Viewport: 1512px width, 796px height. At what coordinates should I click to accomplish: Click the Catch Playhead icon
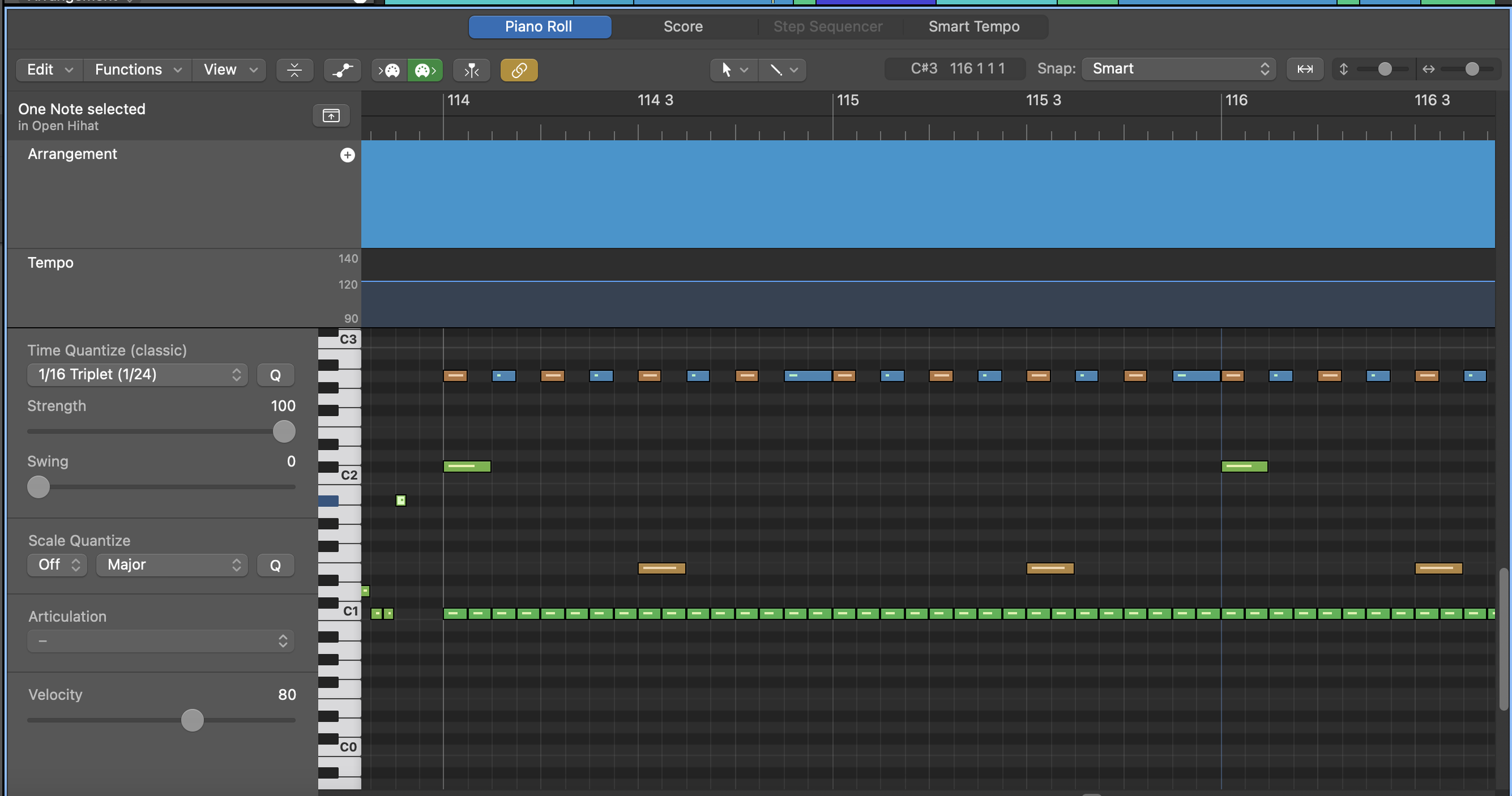point(471,70)
